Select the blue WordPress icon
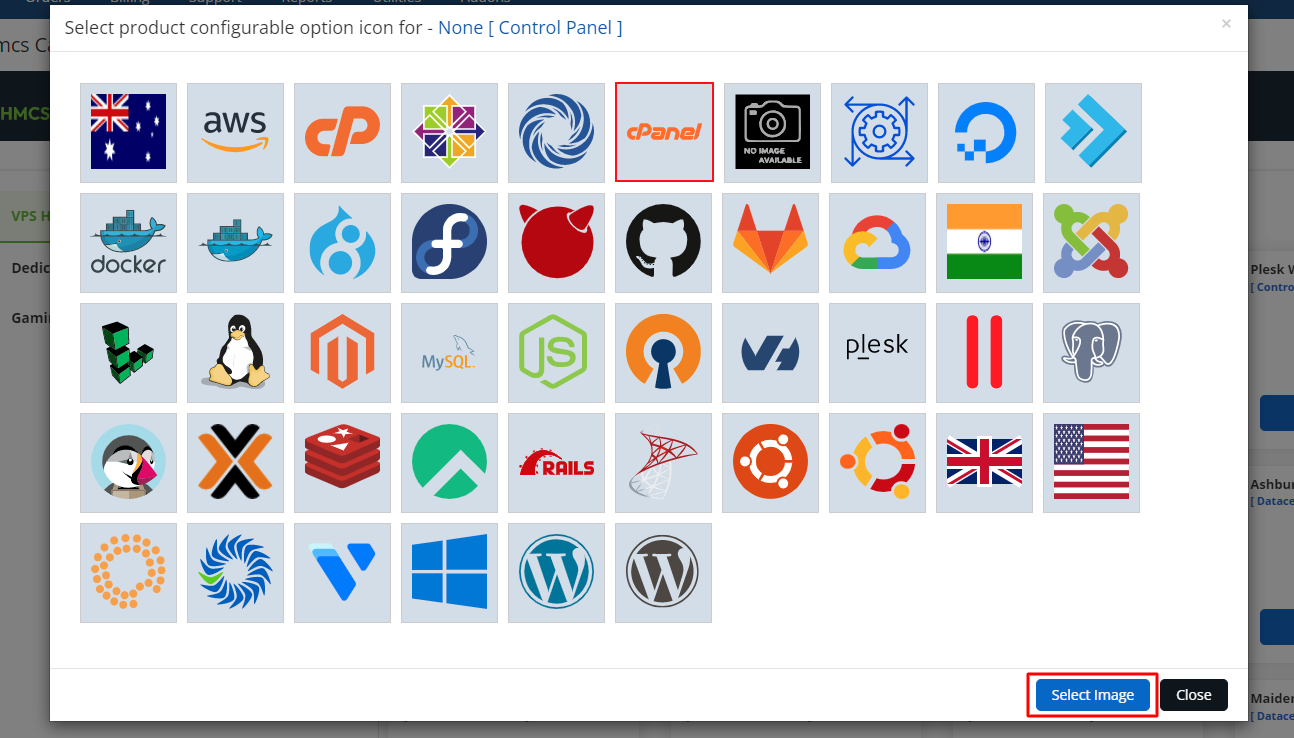1294x738 pixels. point(556,572)
